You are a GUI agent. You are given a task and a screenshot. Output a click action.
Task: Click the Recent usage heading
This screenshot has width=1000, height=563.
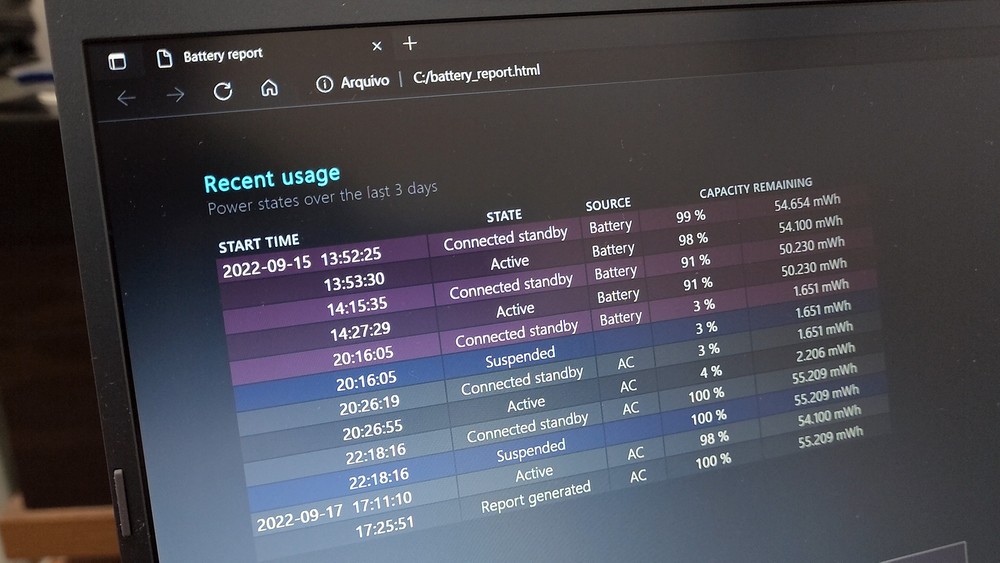click(271, 179)
